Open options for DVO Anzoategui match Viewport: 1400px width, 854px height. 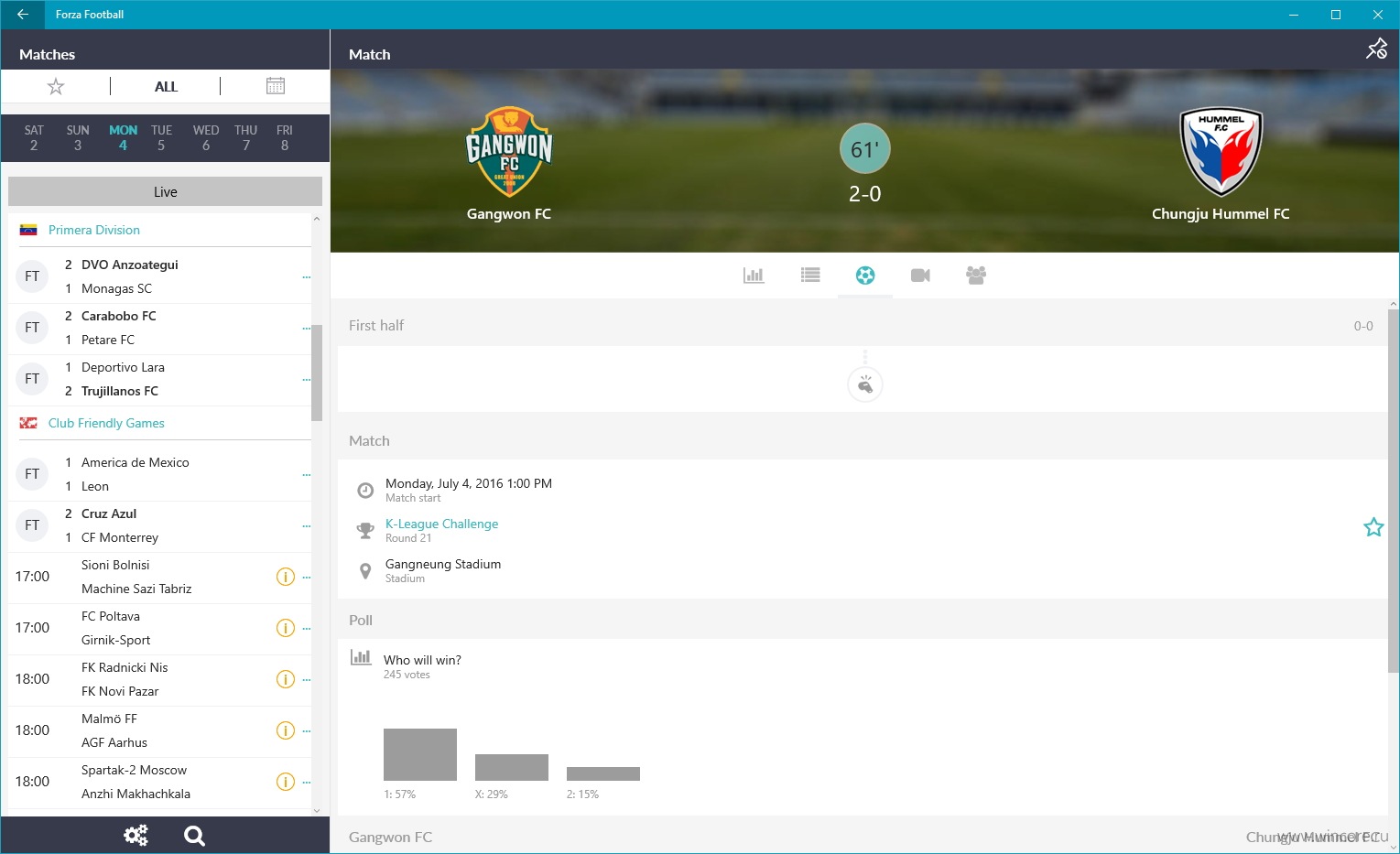click(306, 276)
